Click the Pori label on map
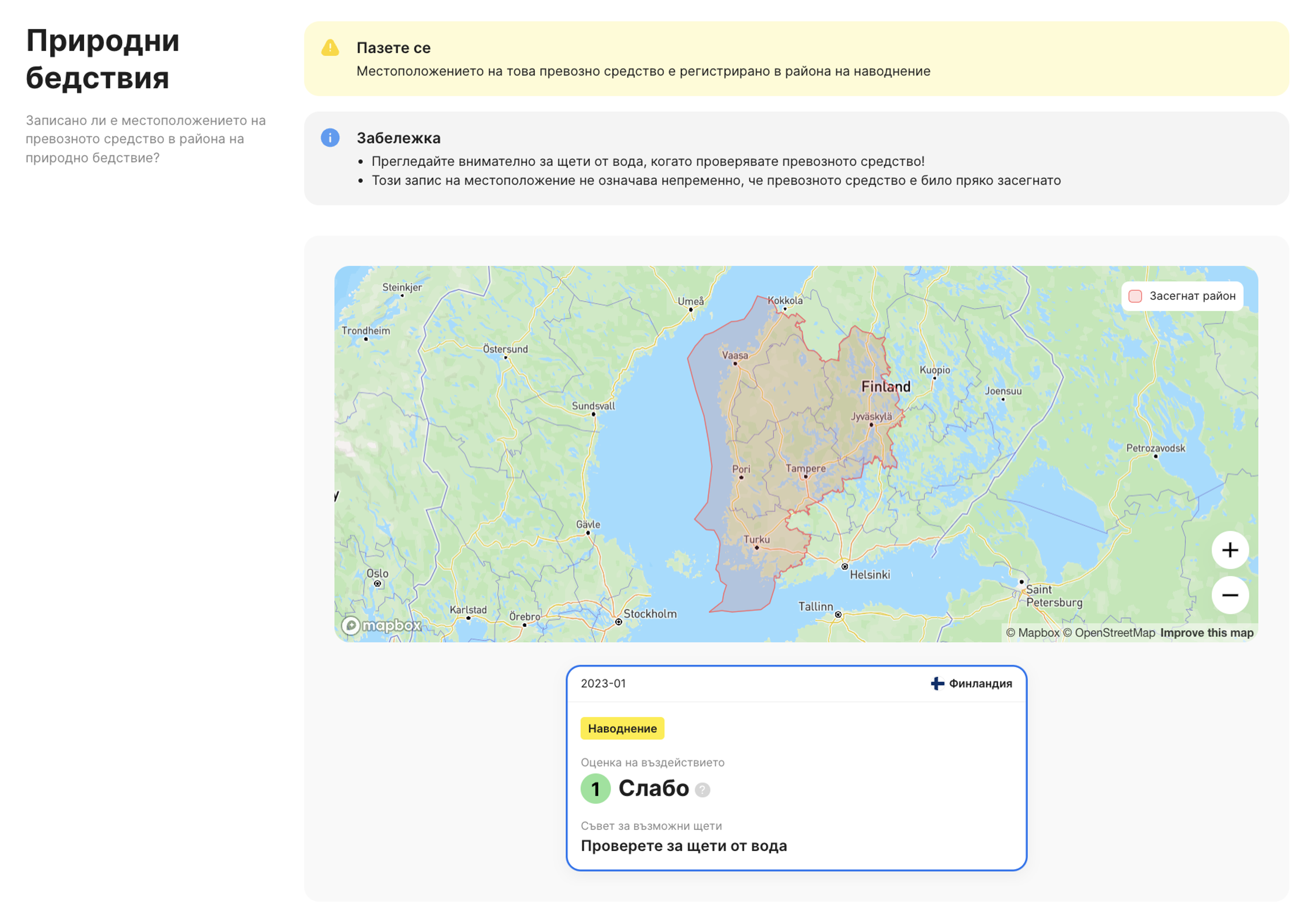 (x=741, y=469)
